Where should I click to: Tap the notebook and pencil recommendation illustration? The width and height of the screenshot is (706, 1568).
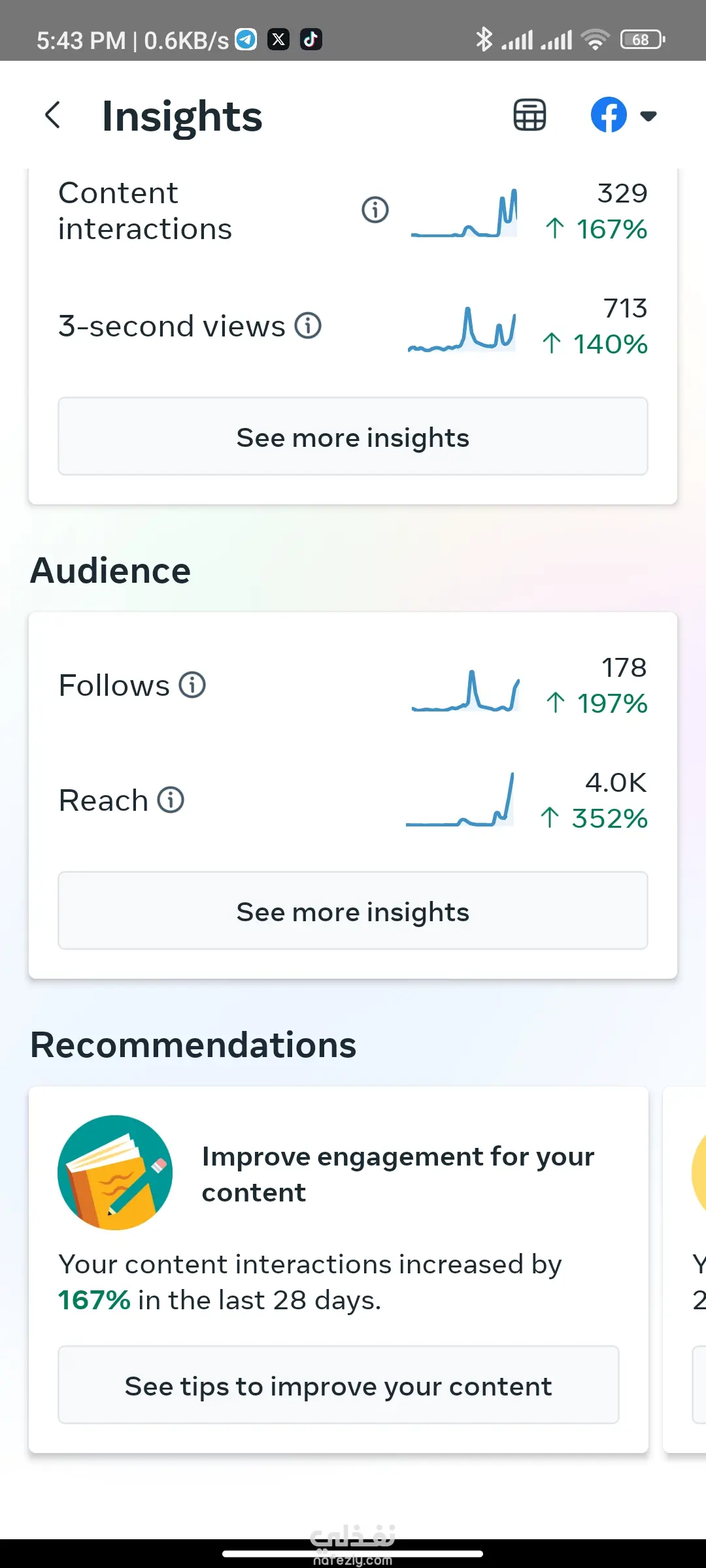115,1173
